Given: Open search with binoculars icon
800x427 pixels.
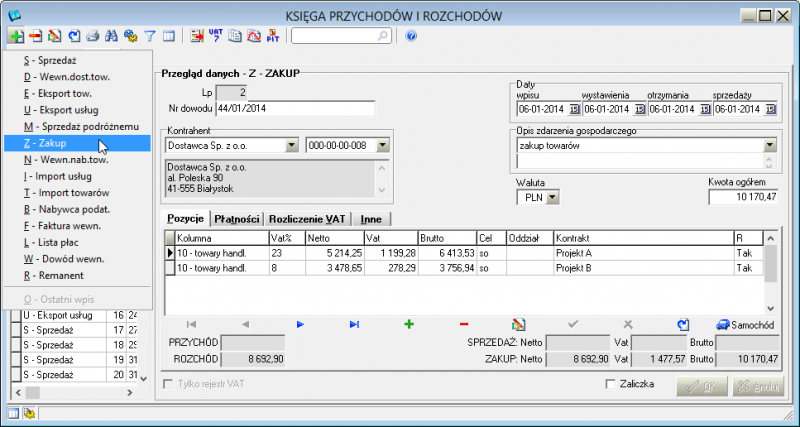Looking at the screenshot, I should [x=111, y=36].
